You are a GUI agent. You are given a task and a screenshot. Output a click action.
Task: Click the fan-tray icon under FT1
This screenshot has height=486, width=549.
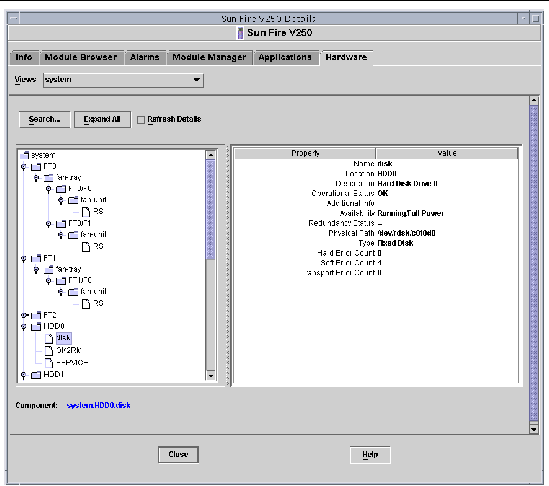click(49, 270)
